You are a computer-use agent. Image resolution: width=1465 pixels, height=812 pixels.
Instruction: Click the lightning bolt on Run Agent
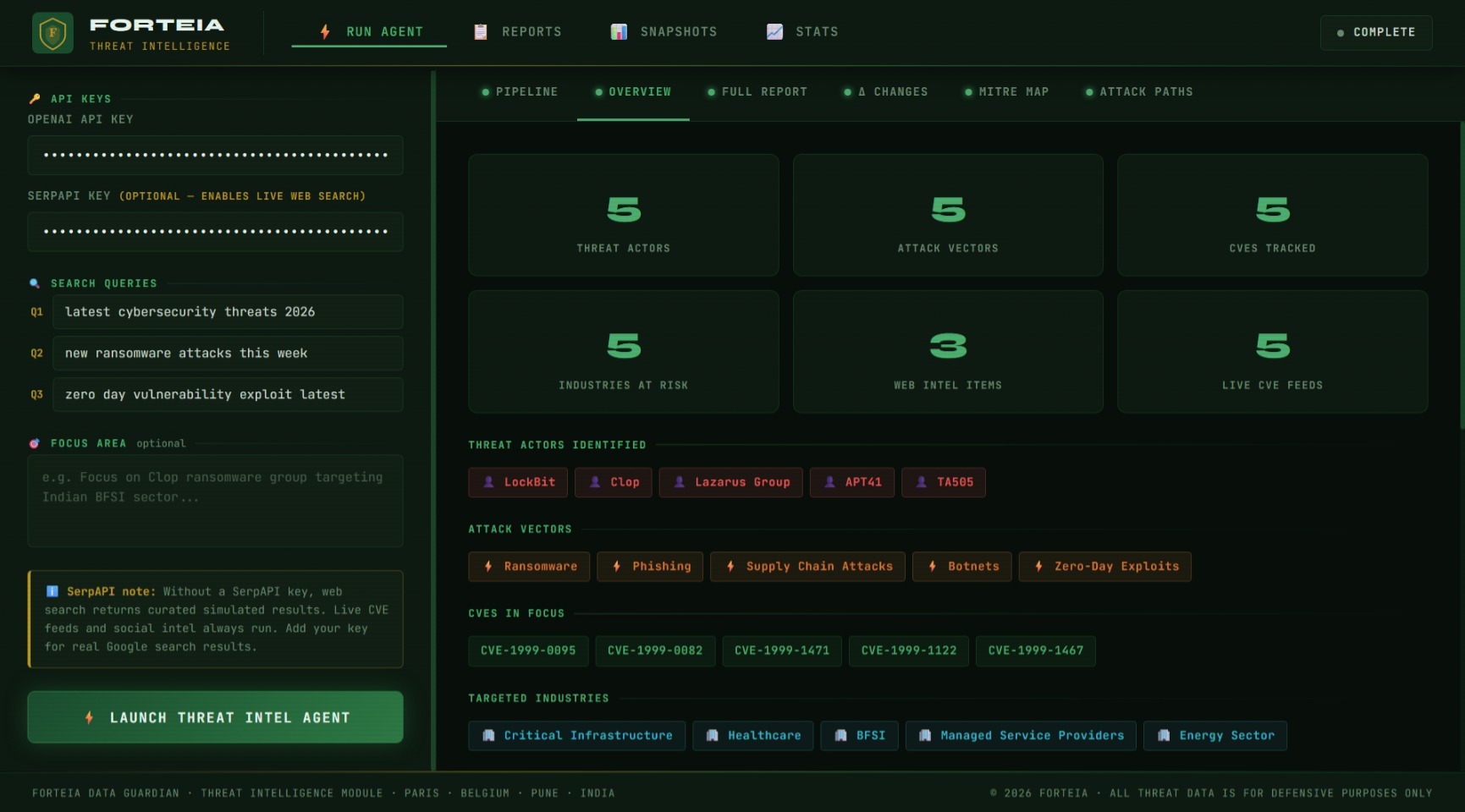click(325, 32)
